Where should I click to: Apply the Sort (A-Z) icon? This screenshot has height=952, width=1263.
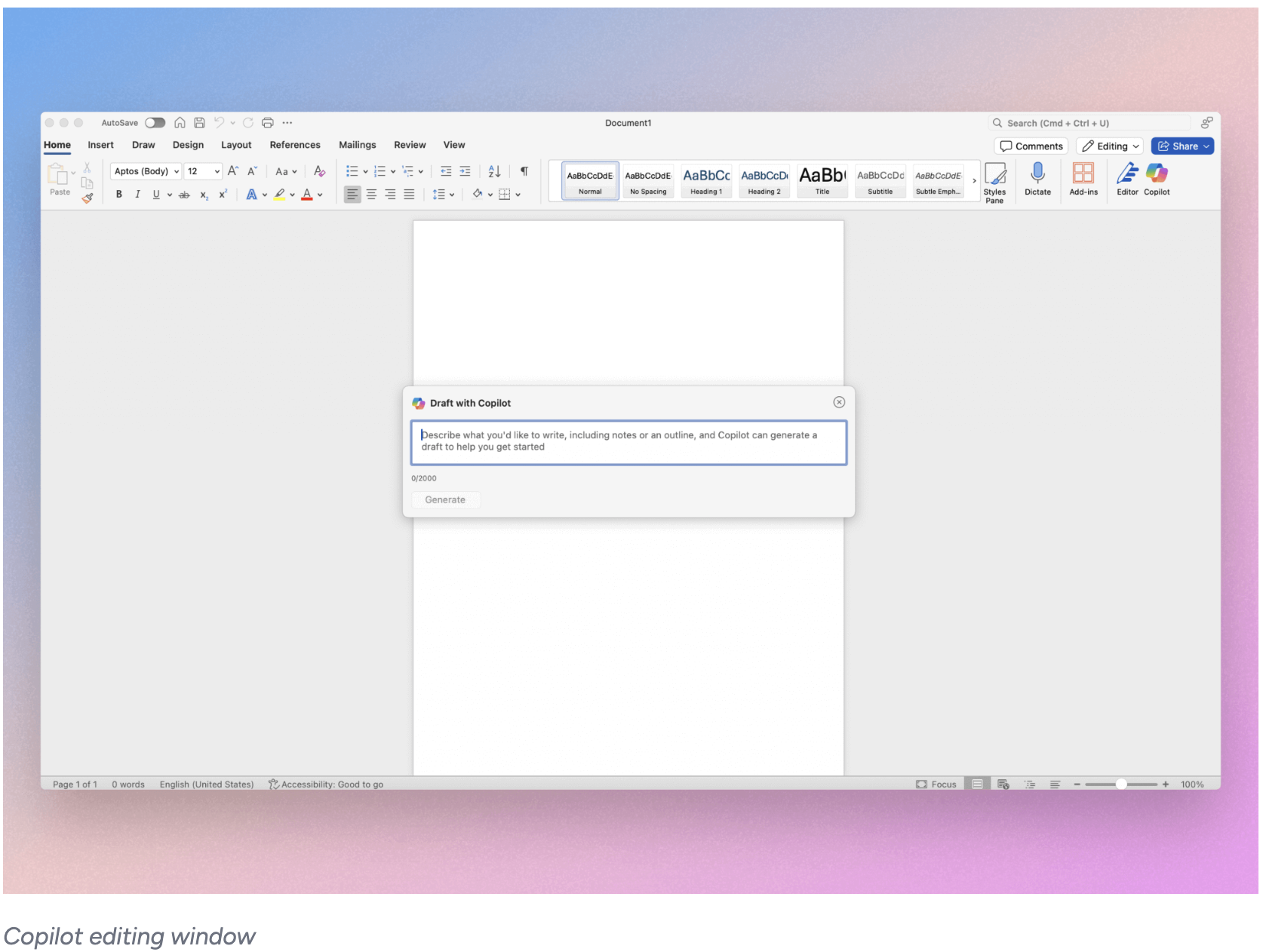[493, 171]
